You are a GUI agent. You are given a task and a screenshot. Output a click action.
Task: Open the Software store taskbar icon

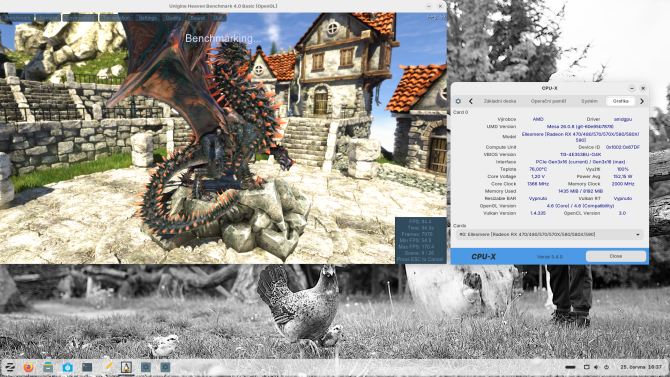click(x=68, y=367)
